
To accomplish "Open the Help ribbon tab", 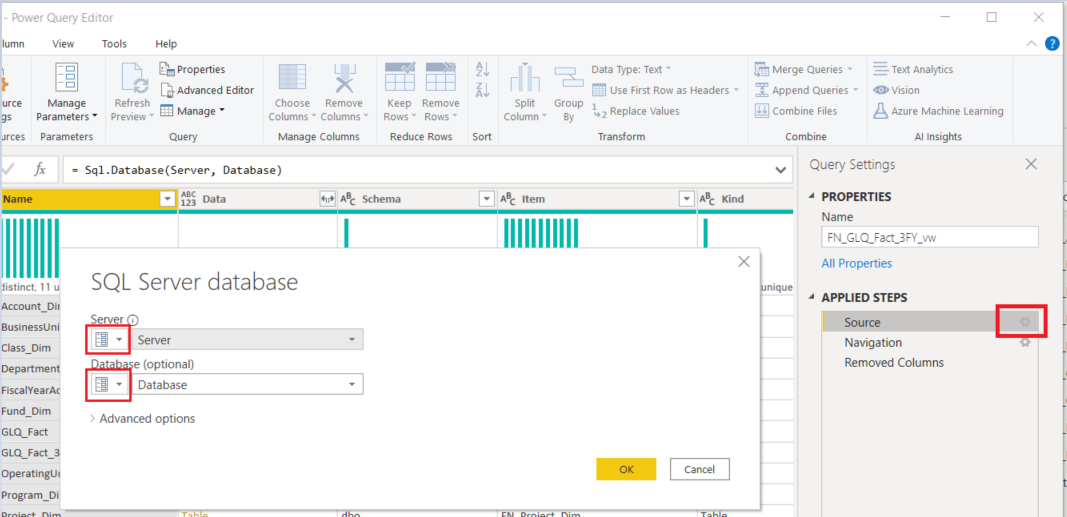I will tap(166, 44).
